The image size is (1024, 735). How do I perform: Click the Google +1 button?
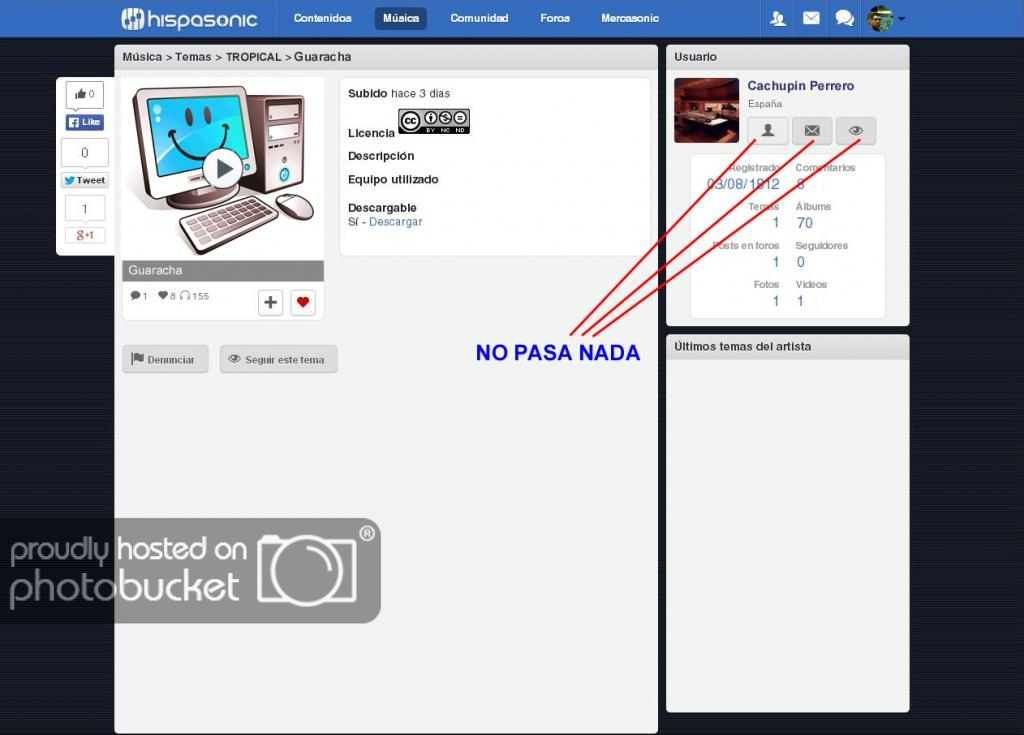(85, 235)
